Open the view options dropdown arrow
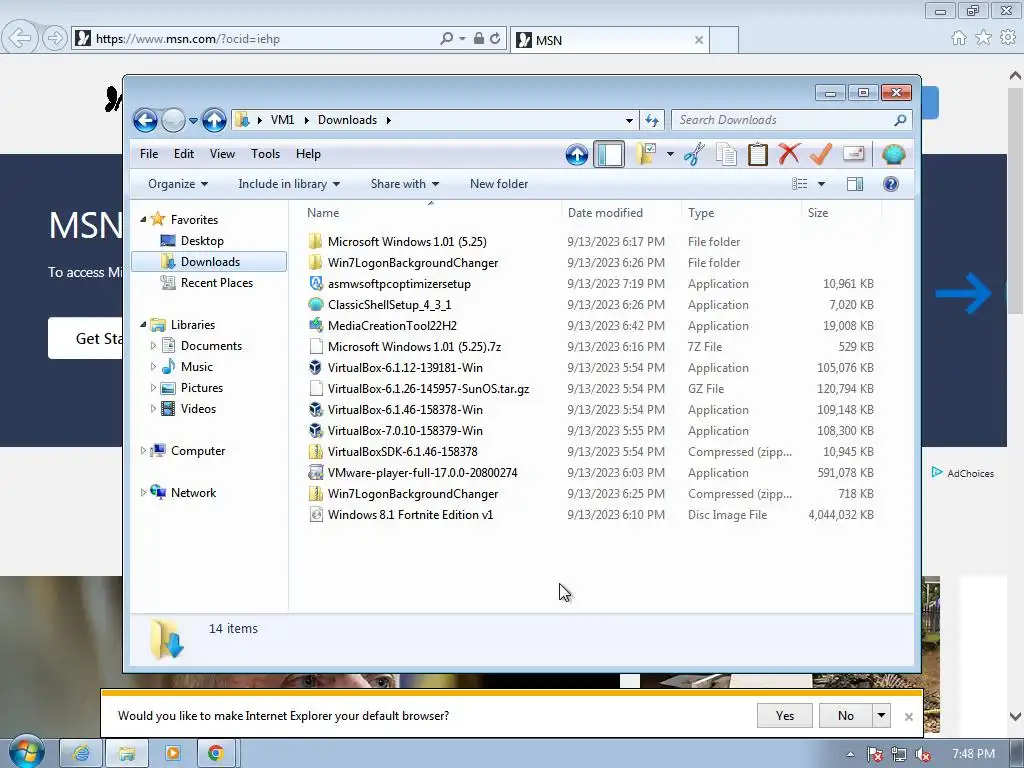 (822, 184)
